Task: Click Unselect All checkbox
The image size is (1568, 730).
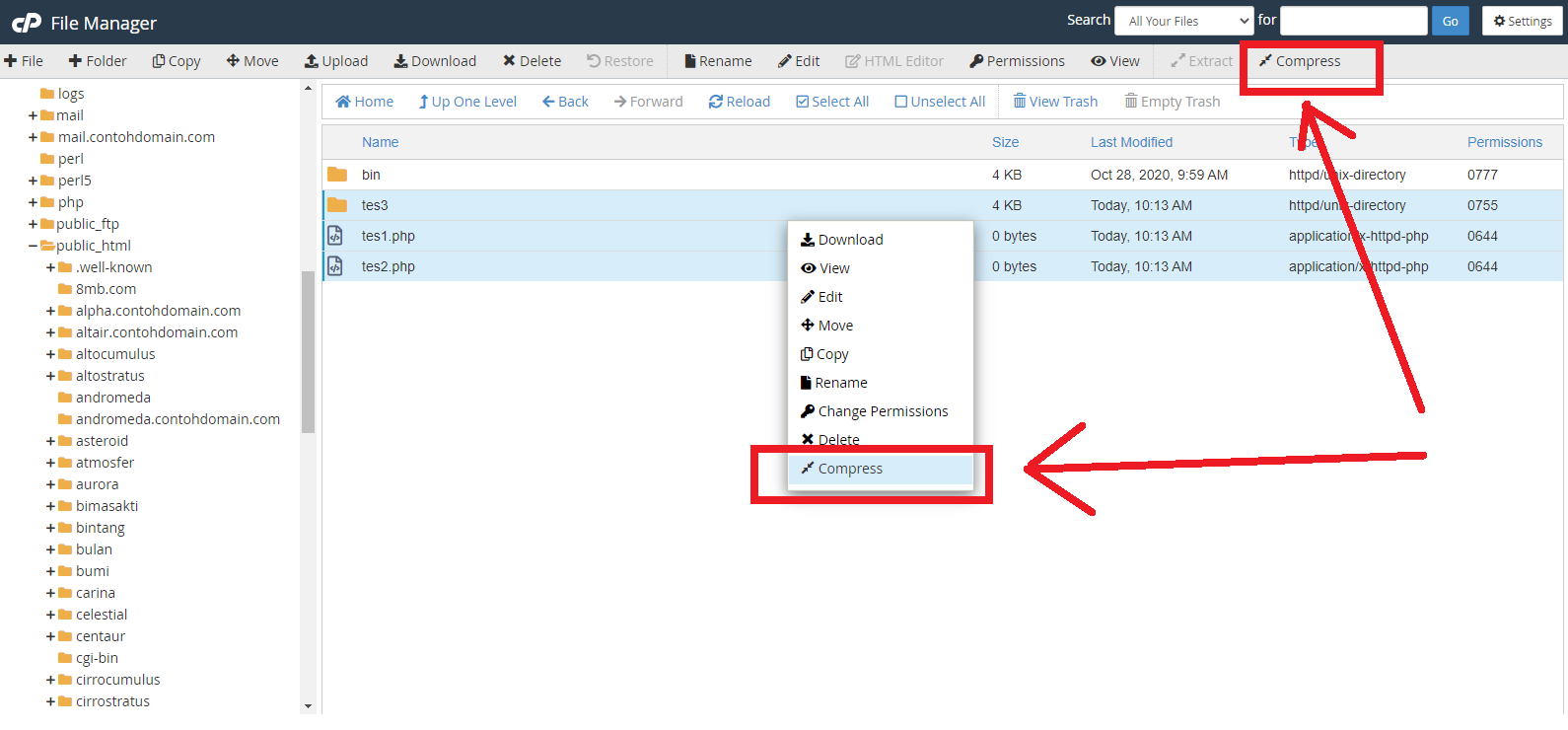Action: [x=901, y=102]
